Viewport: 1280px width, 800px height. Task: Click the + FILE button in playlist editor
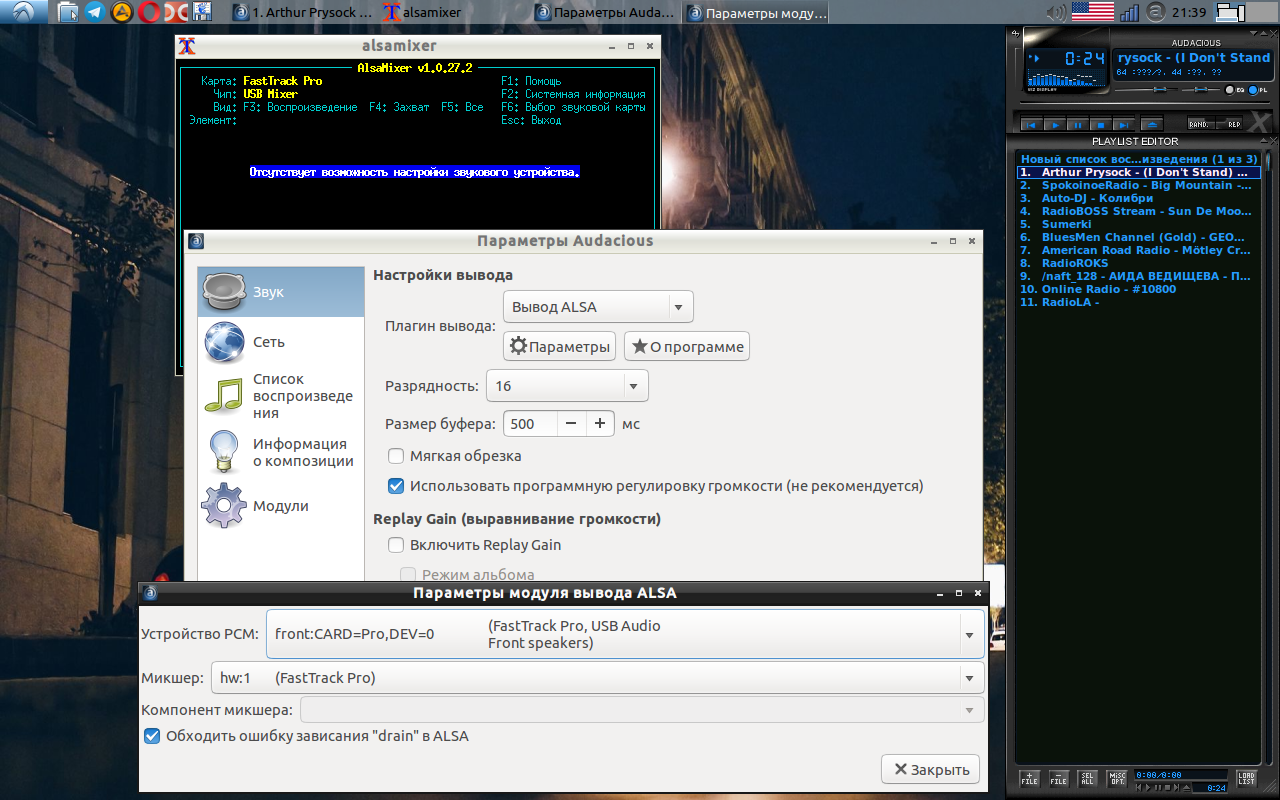[1029, 779]
